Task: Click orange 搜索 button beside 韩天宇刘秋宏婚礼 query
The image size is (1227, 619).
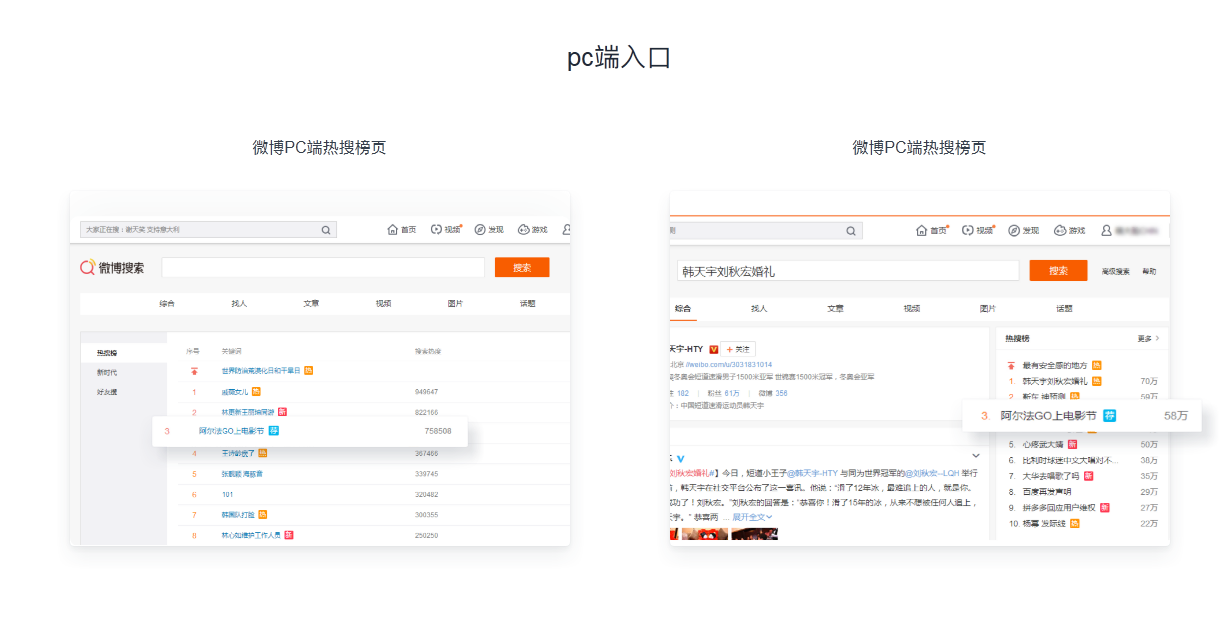Action: coord(1058,270)
